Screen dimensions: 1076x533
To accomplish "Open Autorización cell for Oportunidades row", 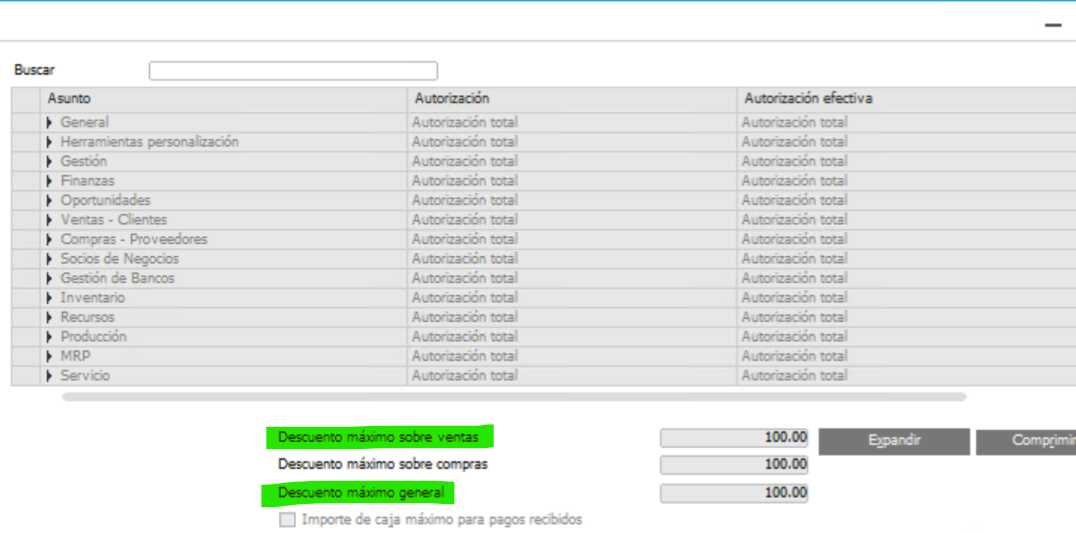I will click(x=571, y=201).
